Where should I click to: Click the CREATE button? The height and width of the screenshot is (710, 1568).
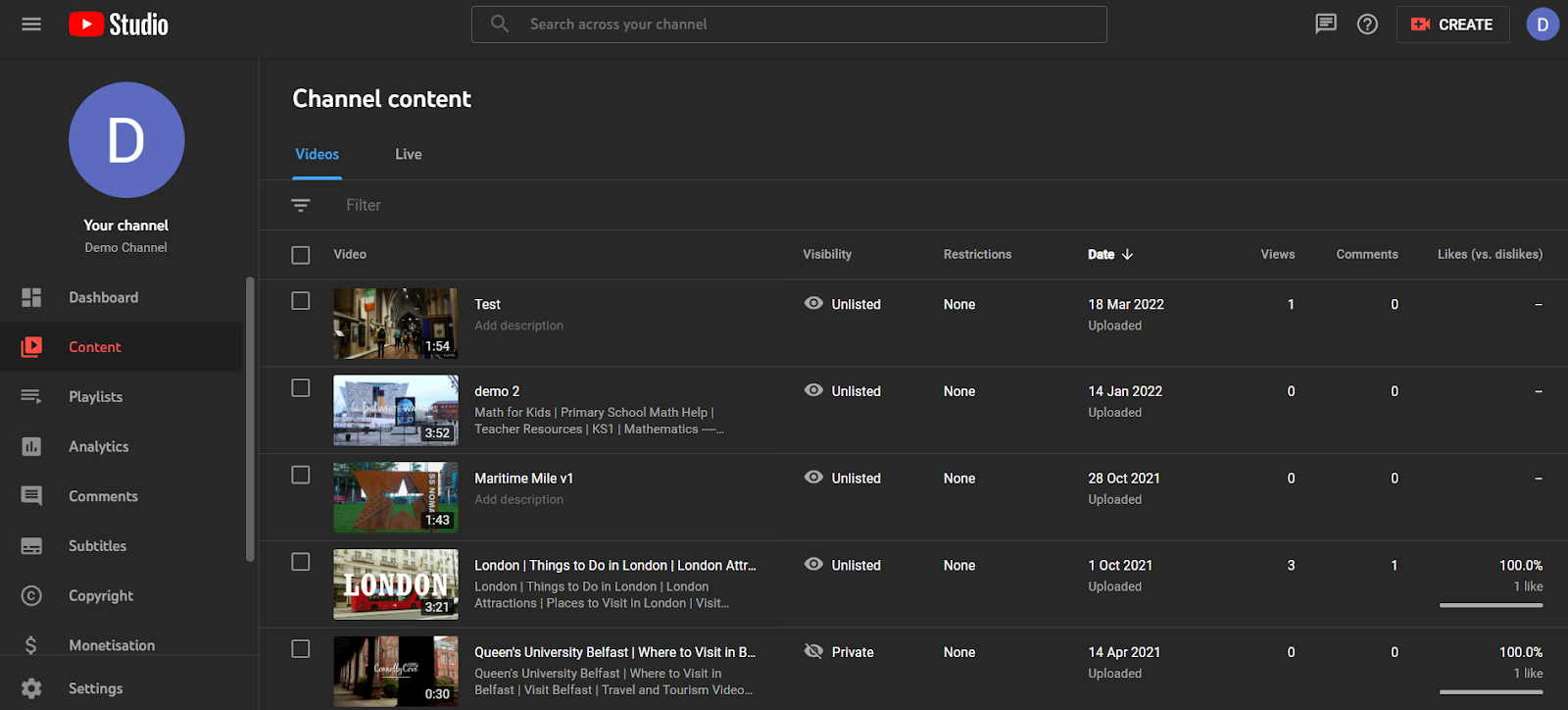[1452, 25]
